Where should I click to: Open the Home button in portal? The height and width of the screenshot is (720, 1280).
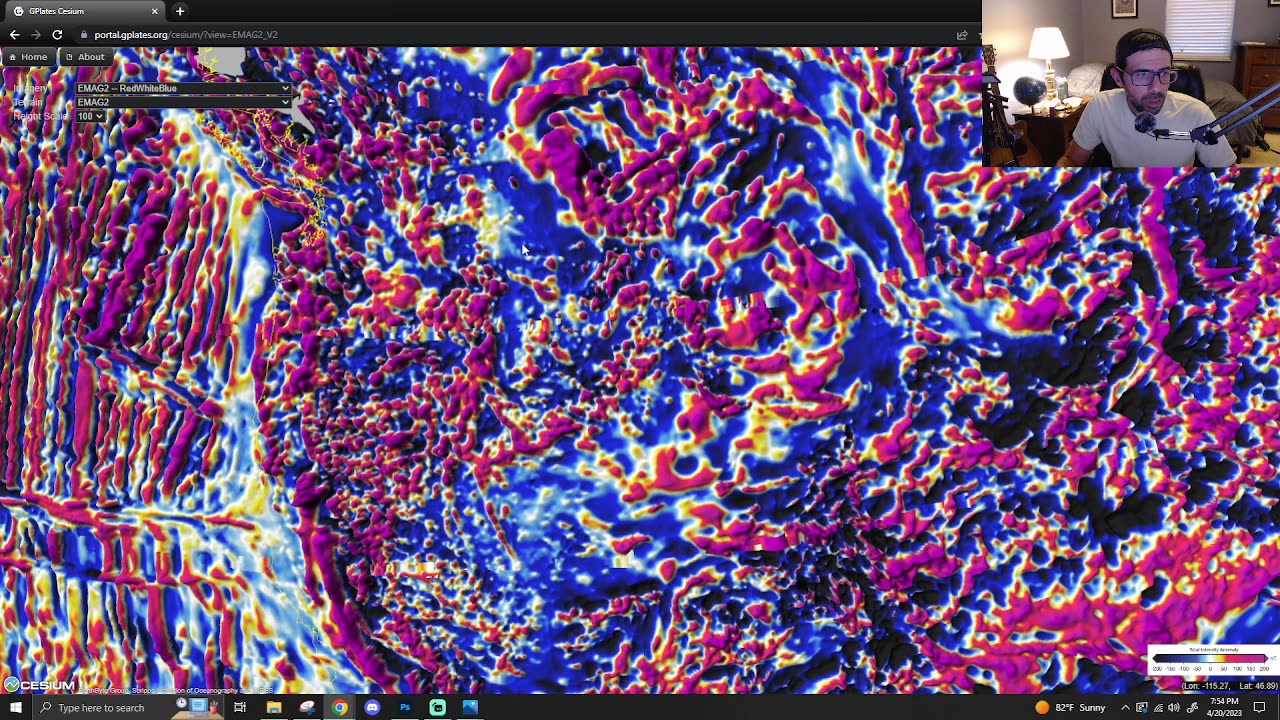[x=27, y=57]
